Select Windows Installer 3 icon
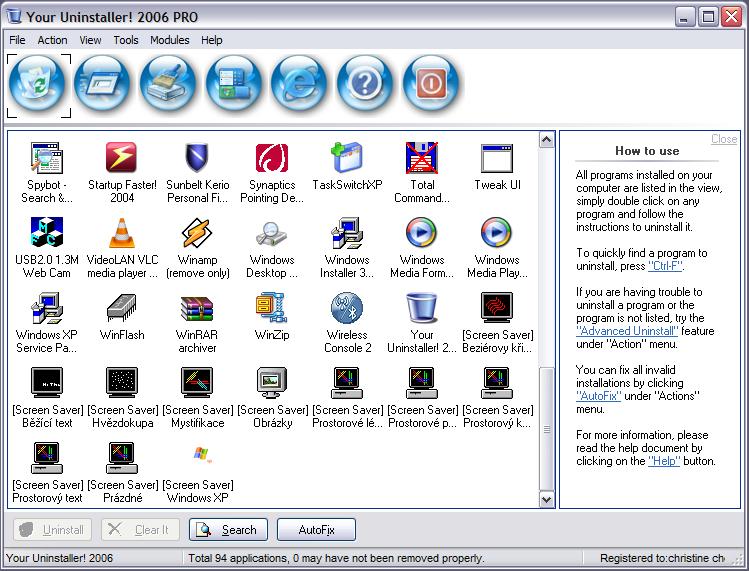Image resolution: width=749 pixels, height=571 pixels. tap(347, 232)
